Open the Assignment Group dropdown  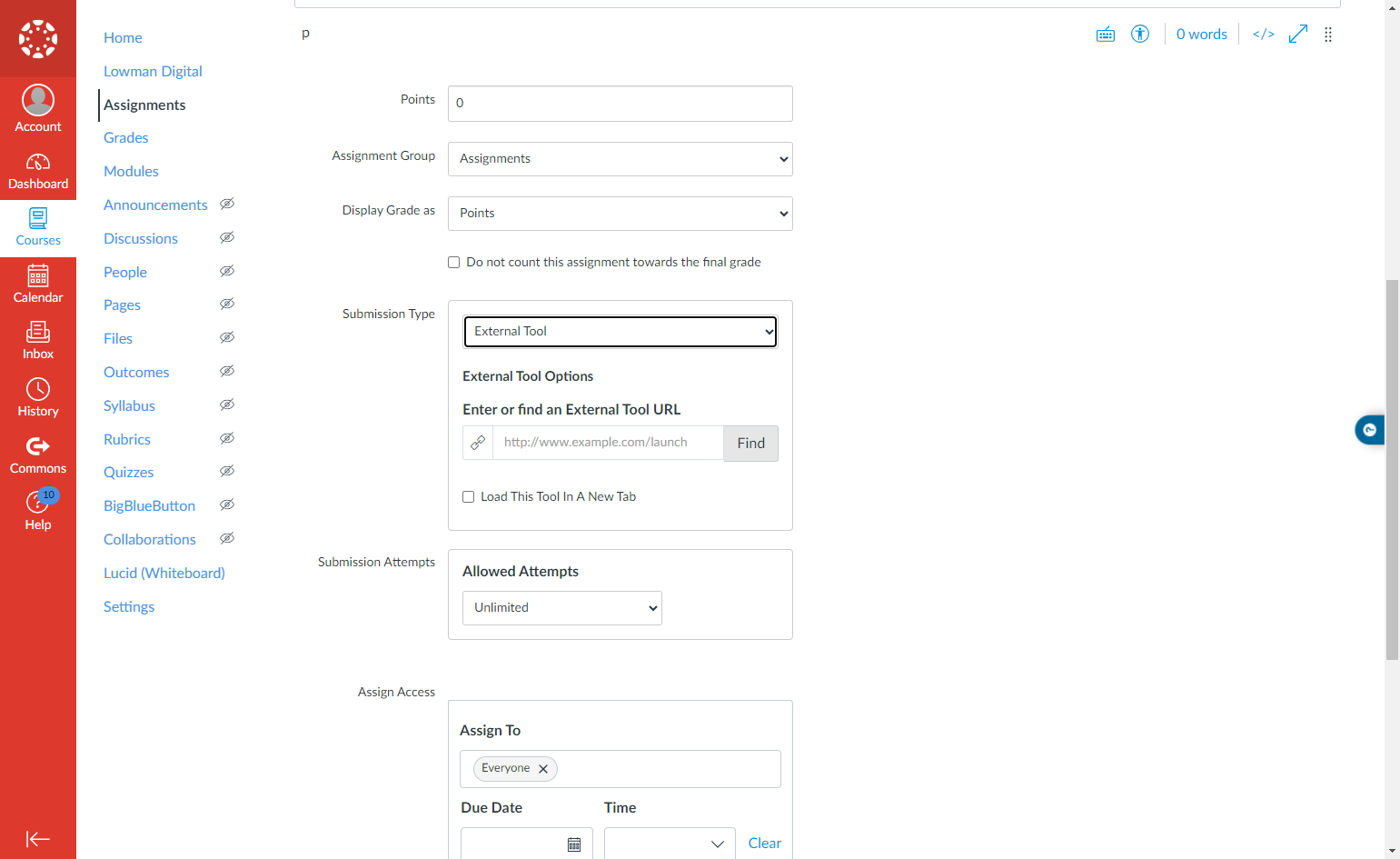(x=621, y=159)
